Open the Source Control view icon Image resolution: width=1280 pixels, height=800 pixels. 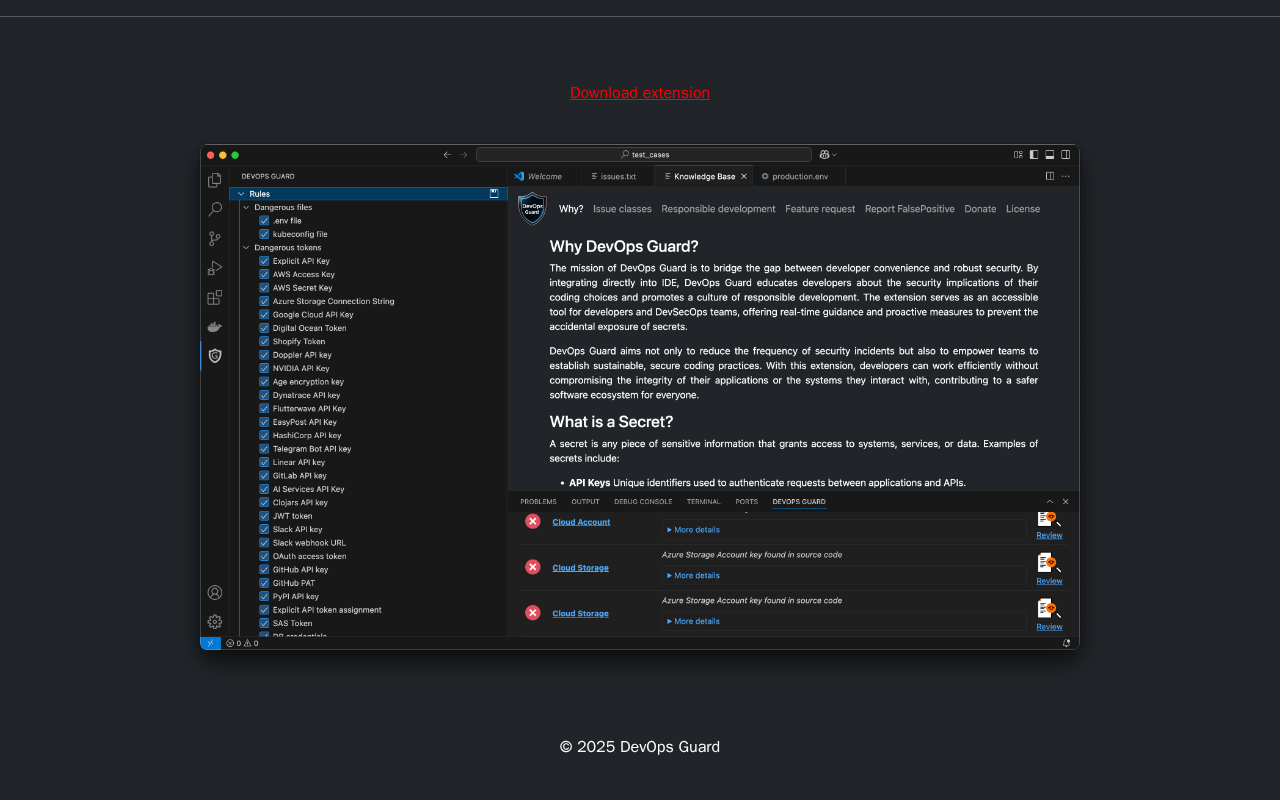coord(214,239)
